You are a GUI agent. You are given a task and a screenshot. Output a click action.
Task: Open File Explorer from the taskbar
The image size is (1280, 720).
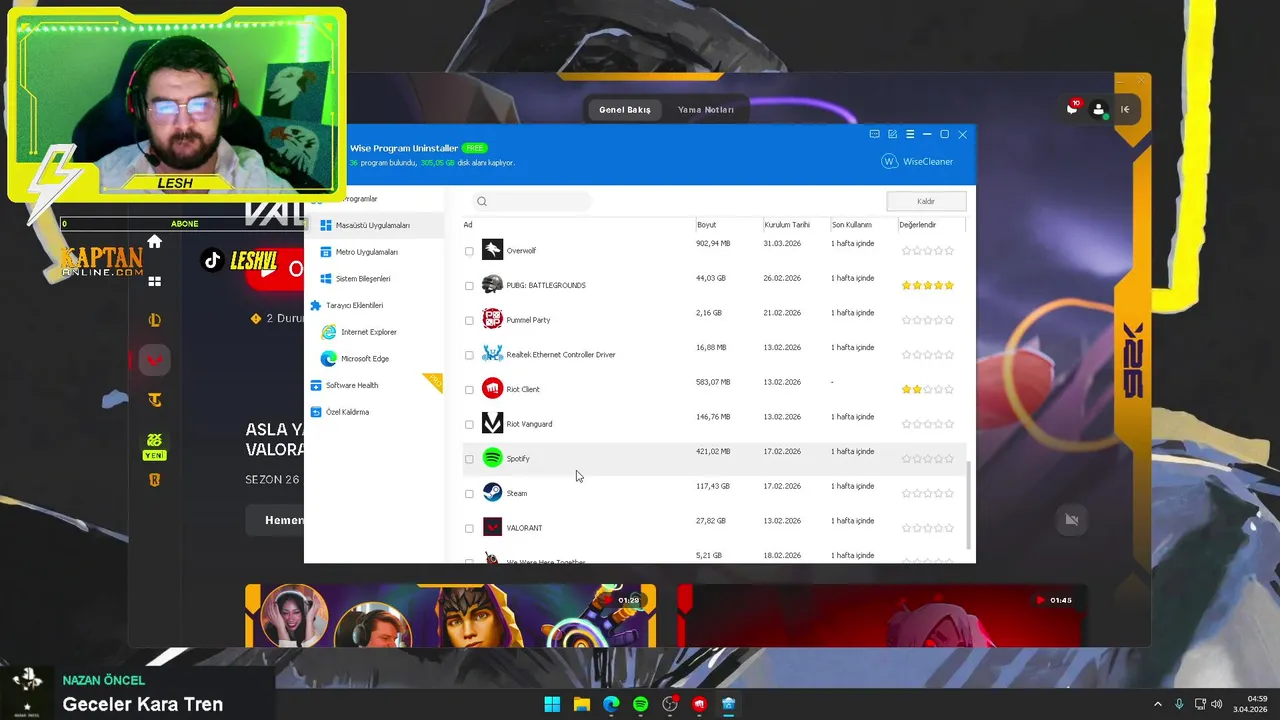(581, 704)
